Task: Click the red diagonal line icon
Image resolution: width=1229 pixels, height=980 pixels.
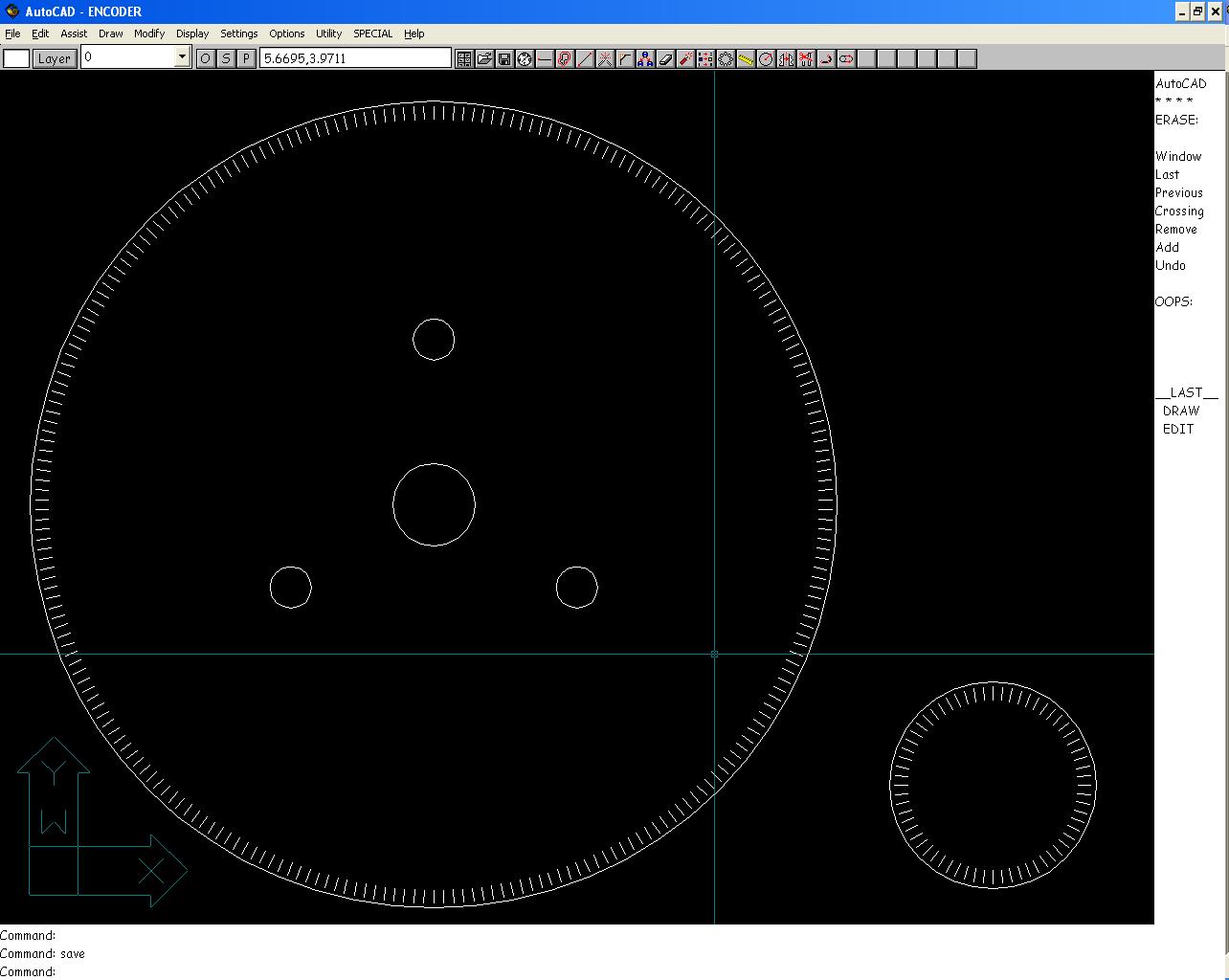Action: point(585,58)
